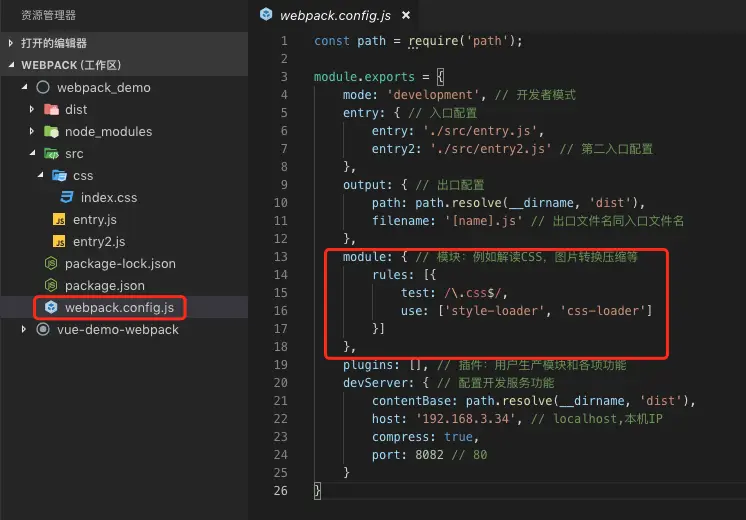Click host value '192.168.3.34'
The height and width of the screenshot is (520, 746).
coord(465,419)
